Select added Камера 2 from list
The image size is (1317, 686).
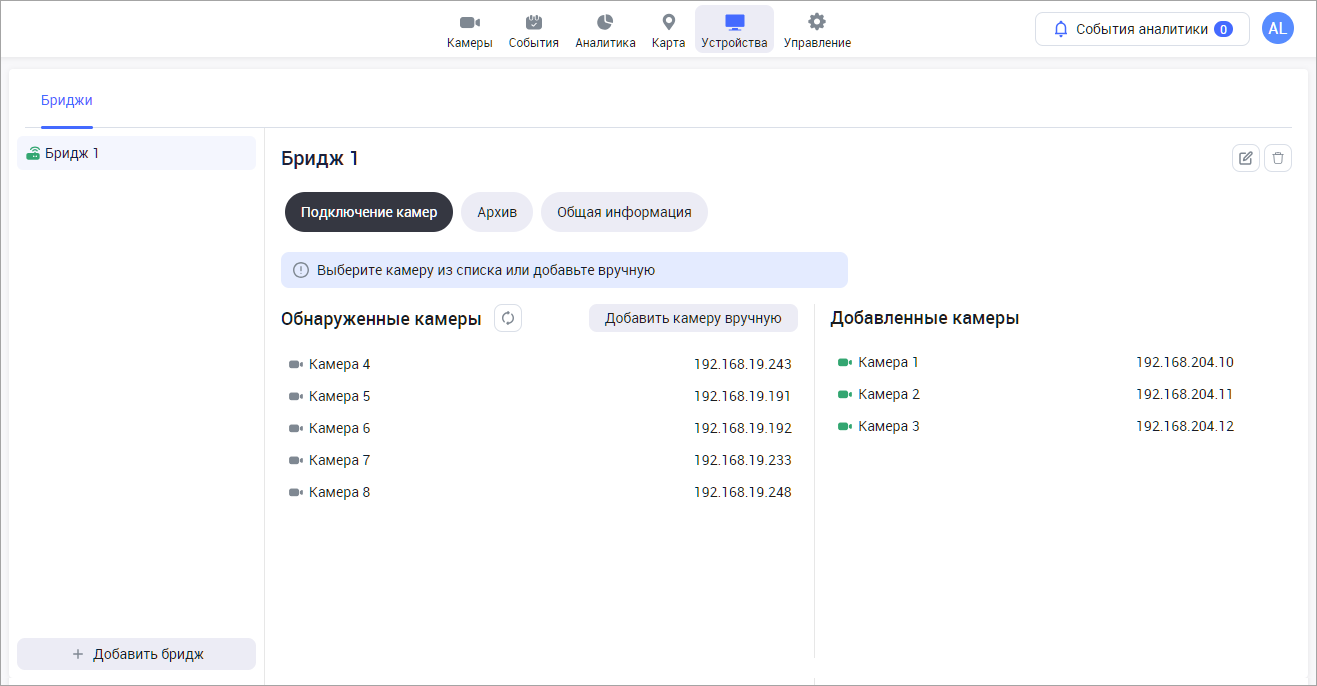(888, 394)
